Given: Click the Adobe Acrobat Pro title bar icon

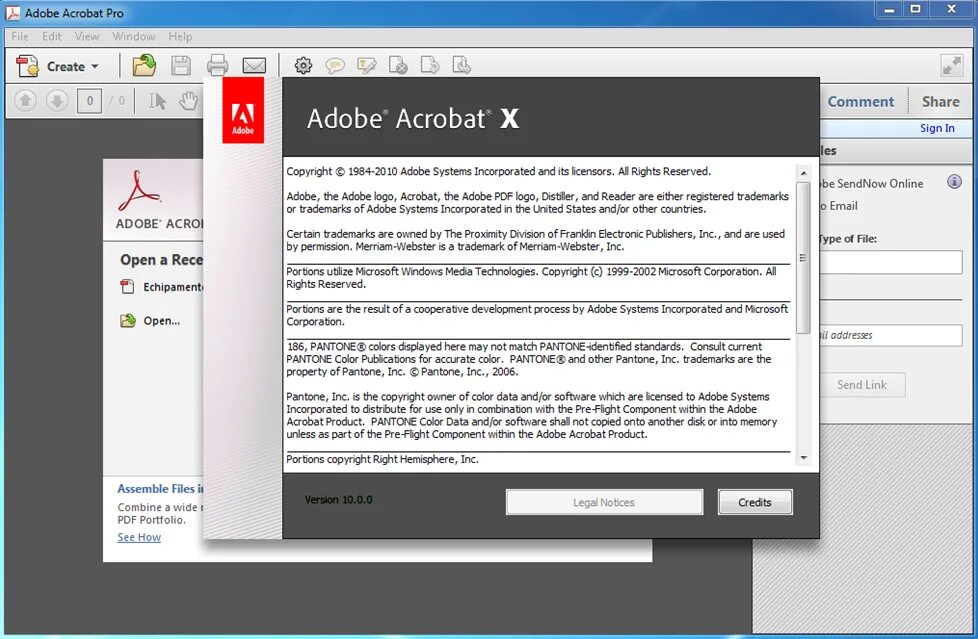Looking at the screenshot, I should tap(12, 13).
